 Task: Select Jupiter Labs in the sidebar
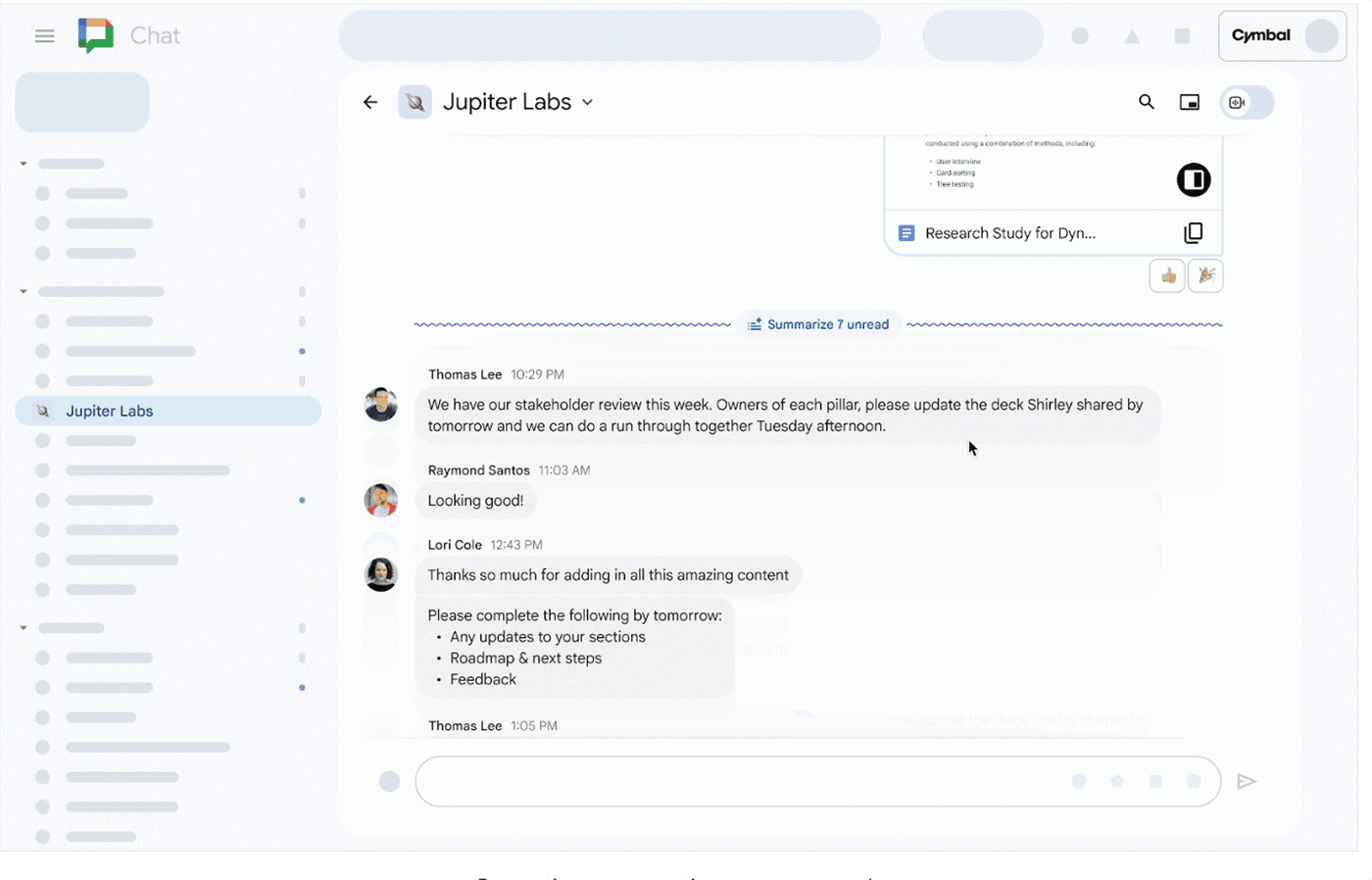[x=109, y=412]
